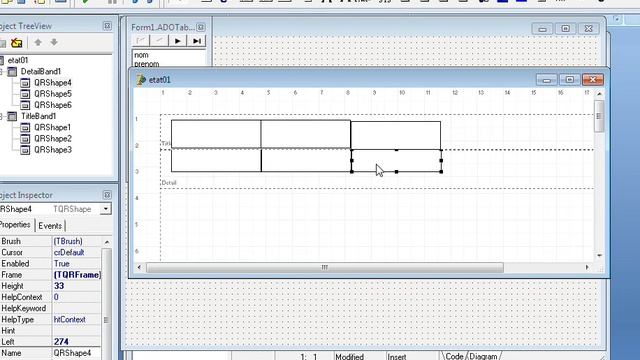Switch to the Code tab
The image size is (640, 360).
[x=454, y=356]
